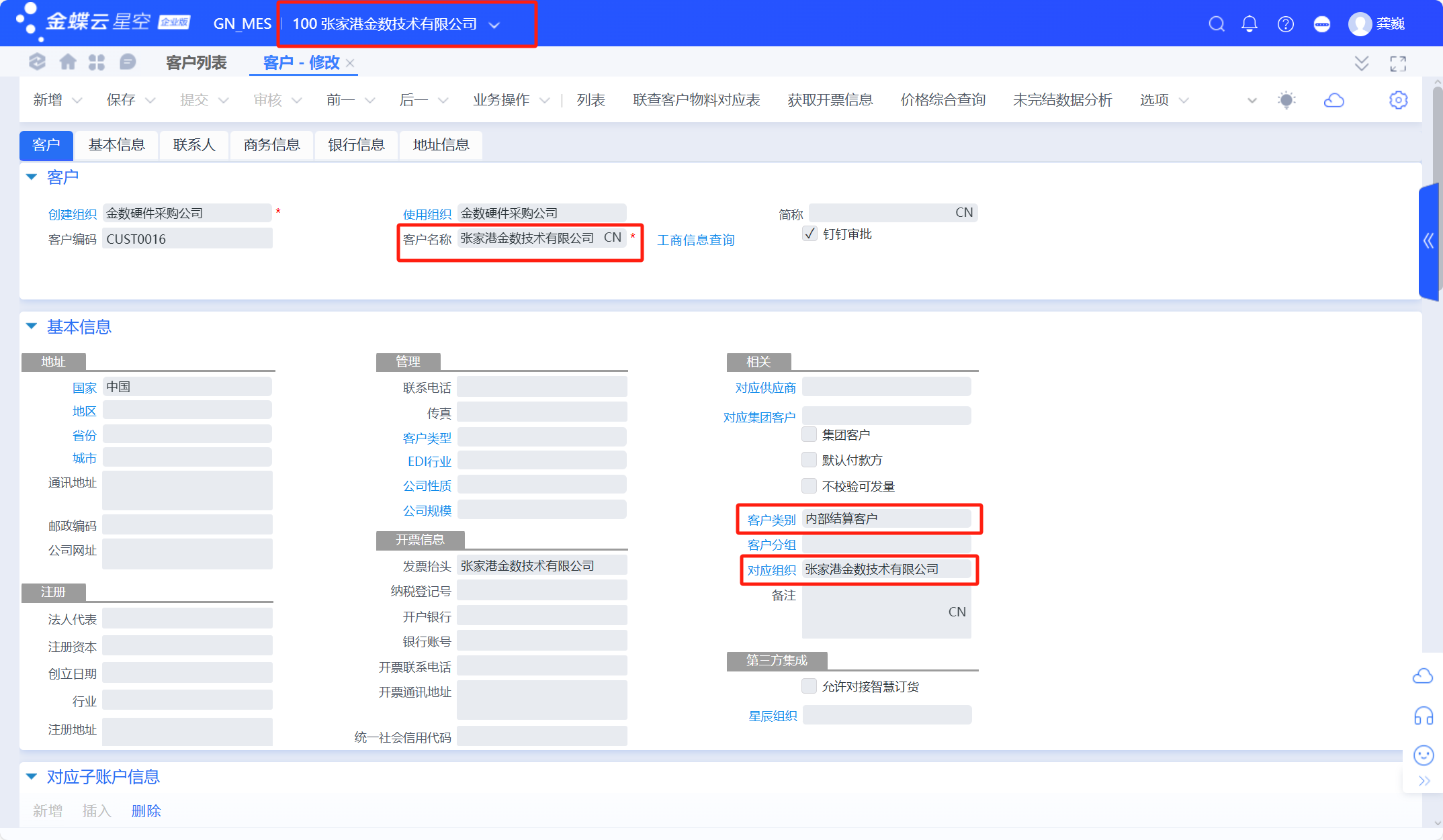Click the search magnifier icon in header
This screenshot has width=1443, height=840.
pos(1217,24)
